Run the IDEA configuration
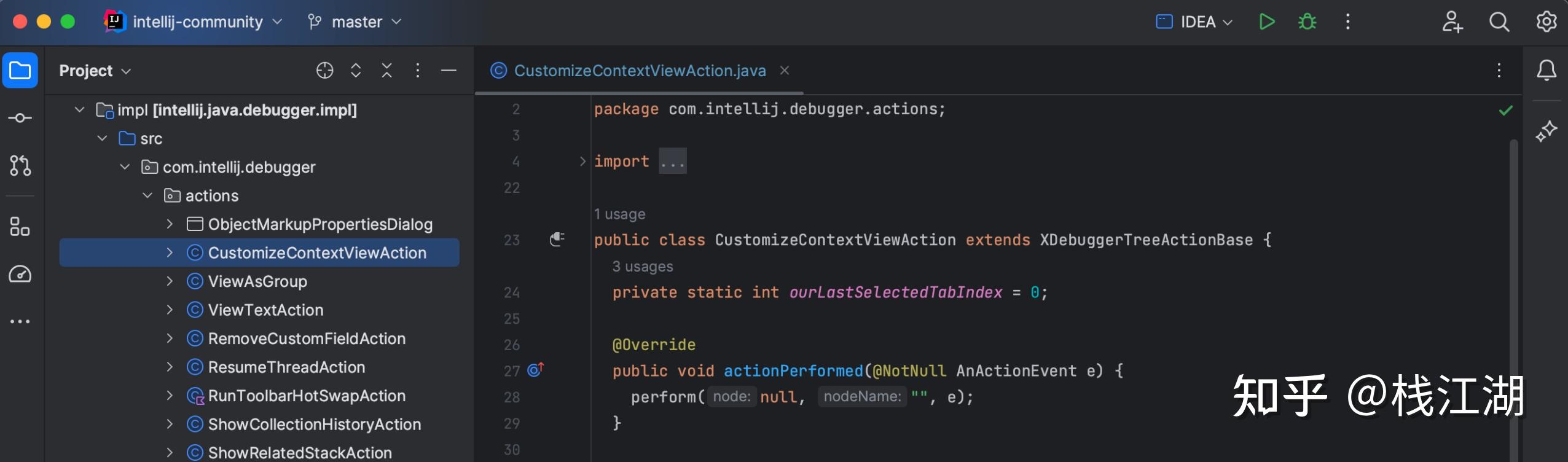This screenshot has width=1568, height=462. click(x=1266, y=22)
